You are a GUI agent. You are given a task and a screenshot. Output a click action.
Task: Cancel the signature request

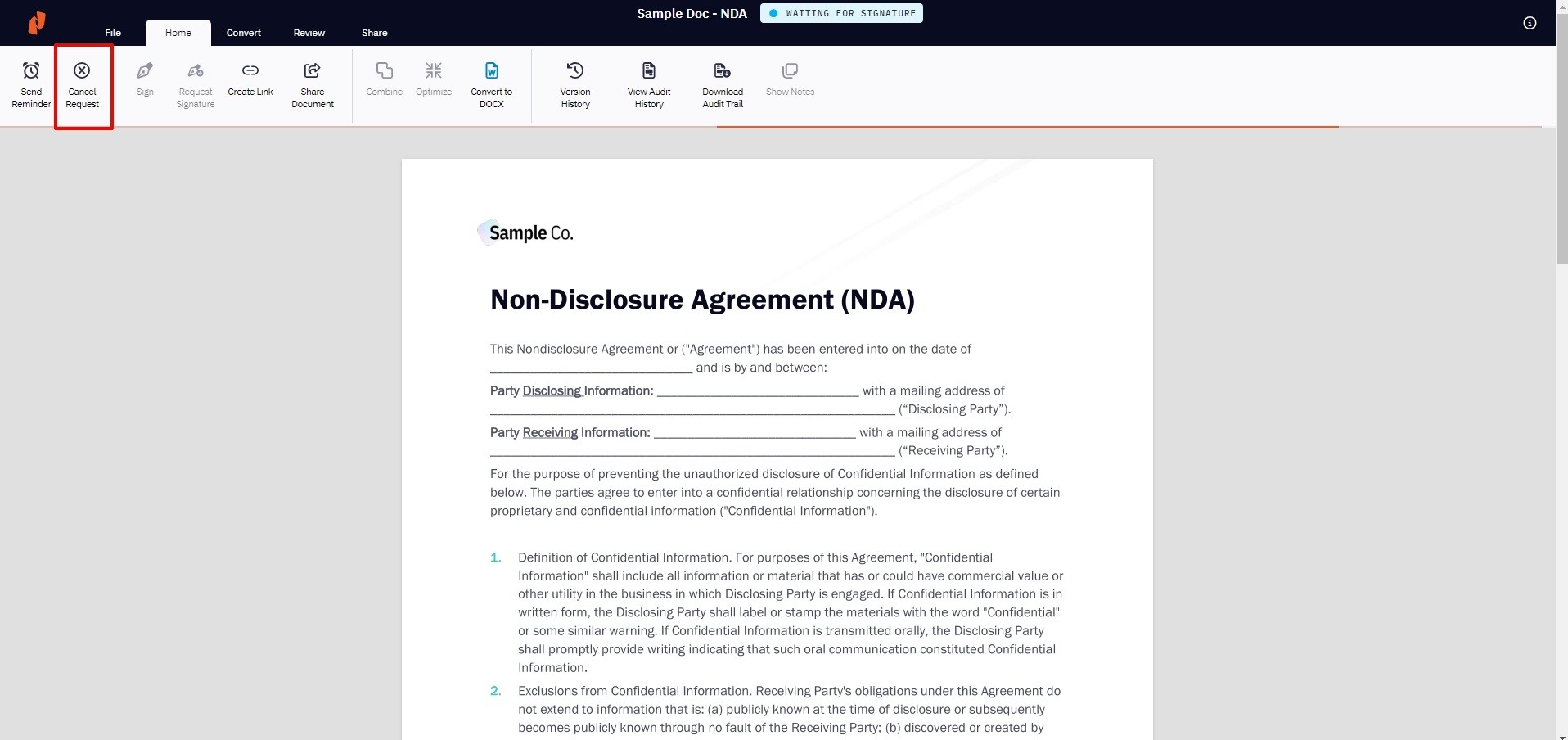pyautogui.click(x=82, y=84)
